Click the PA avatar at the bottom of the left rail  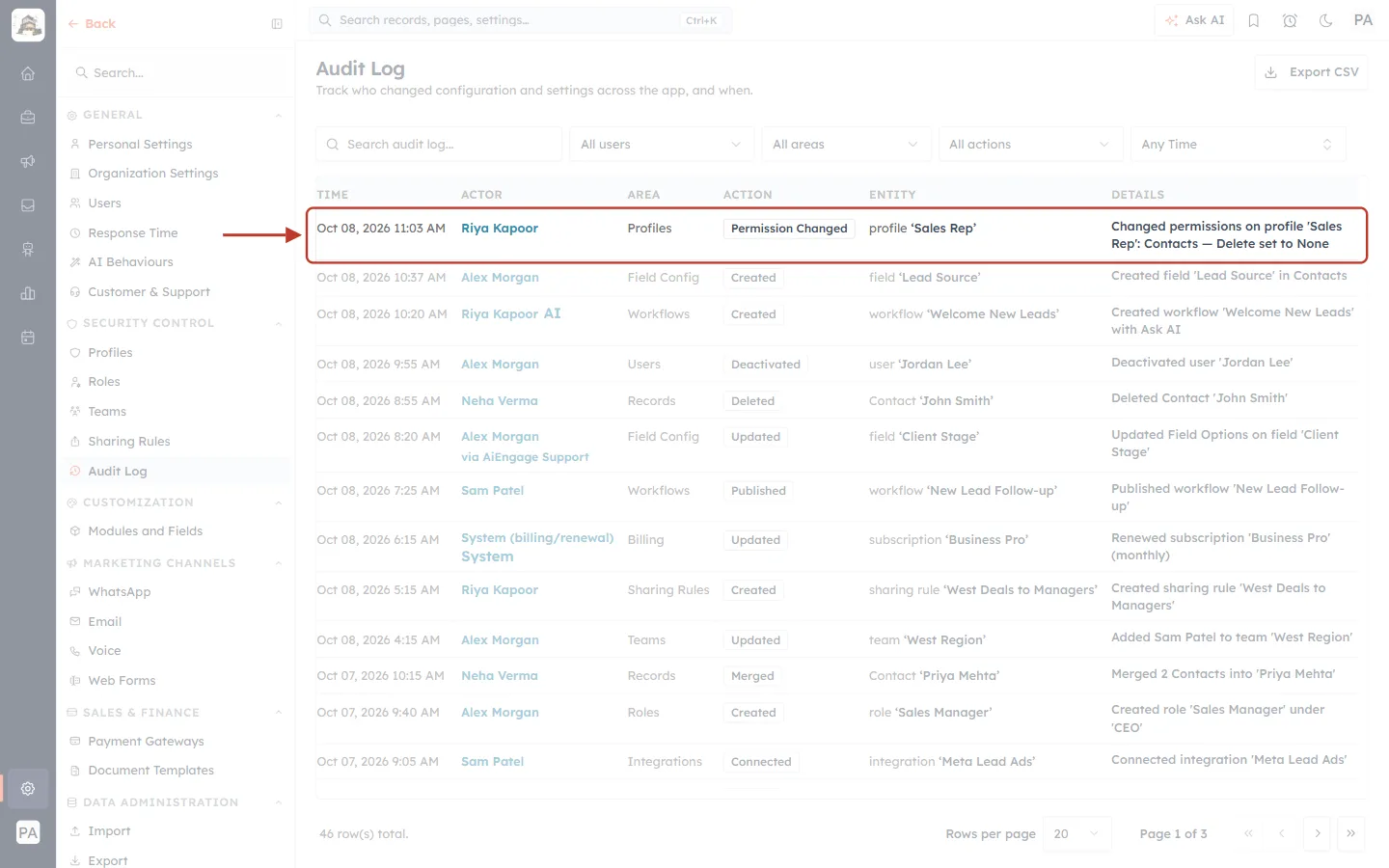coord(28,832)
